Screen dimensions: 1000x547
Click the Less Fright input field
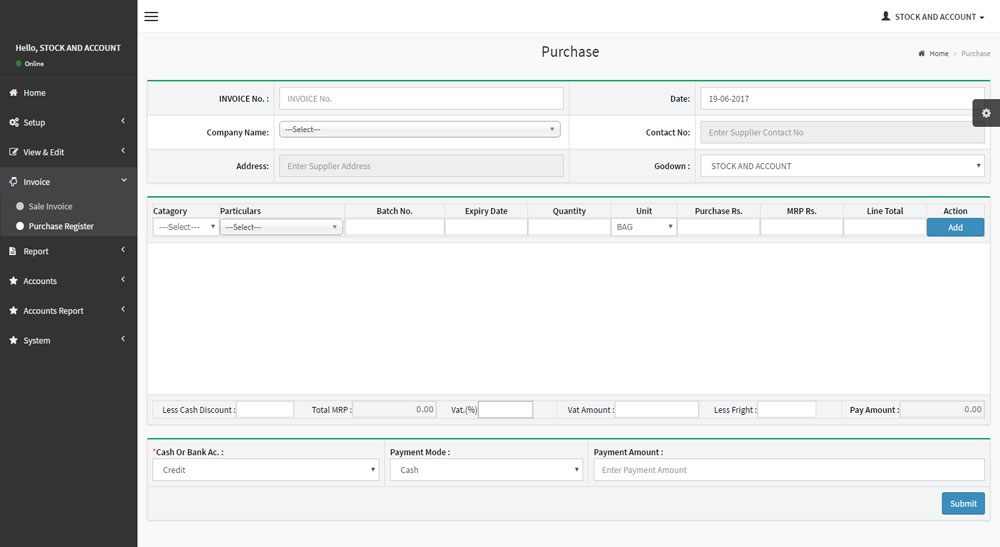pos(786,409)
